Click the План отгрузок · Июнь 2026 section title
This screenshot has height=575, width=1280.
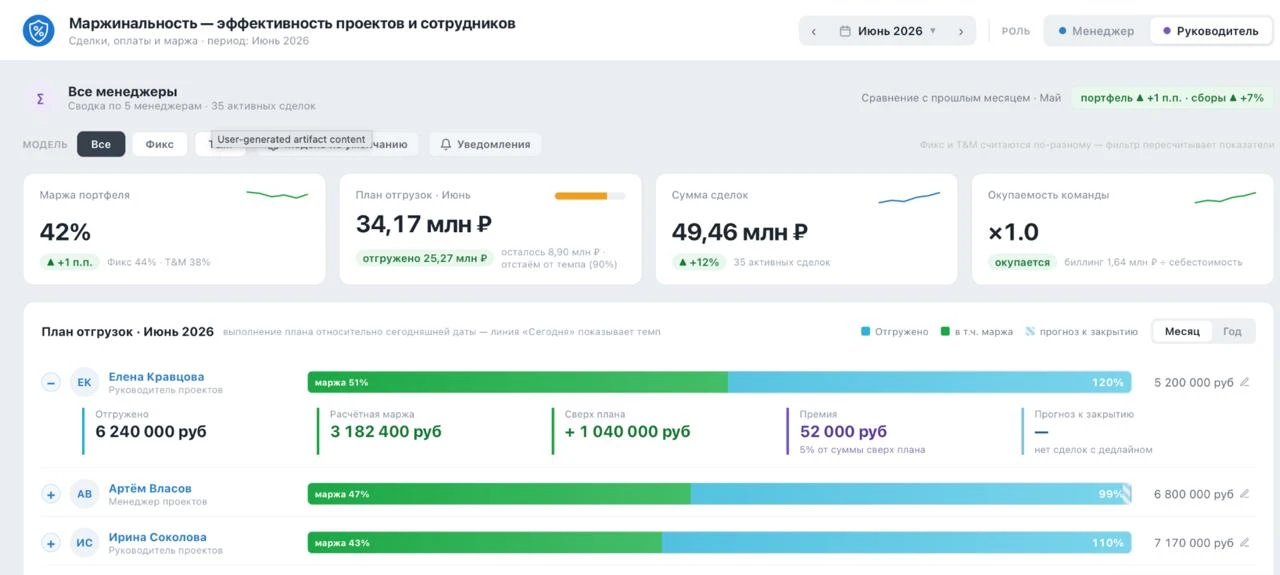[128, 332]
